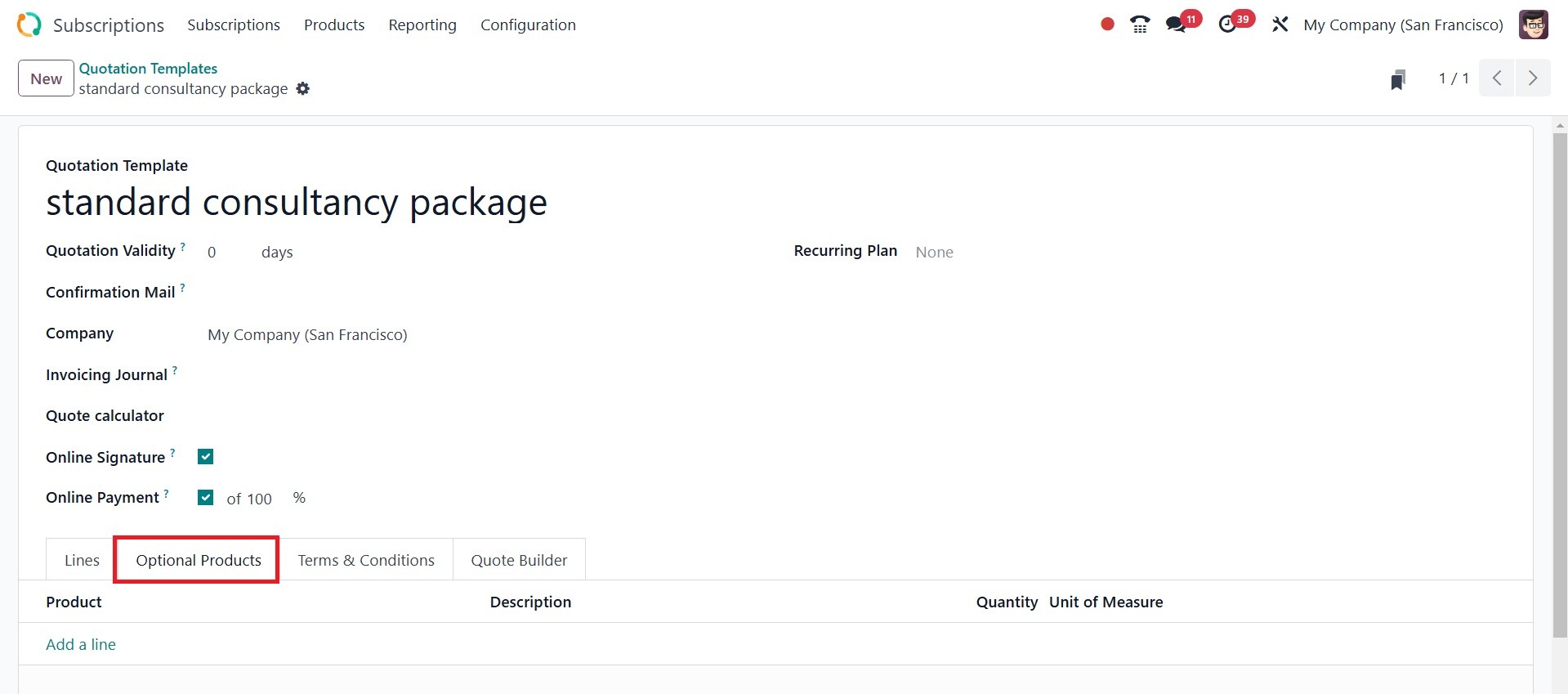Open the user avatar menu

coord(1533,25)
